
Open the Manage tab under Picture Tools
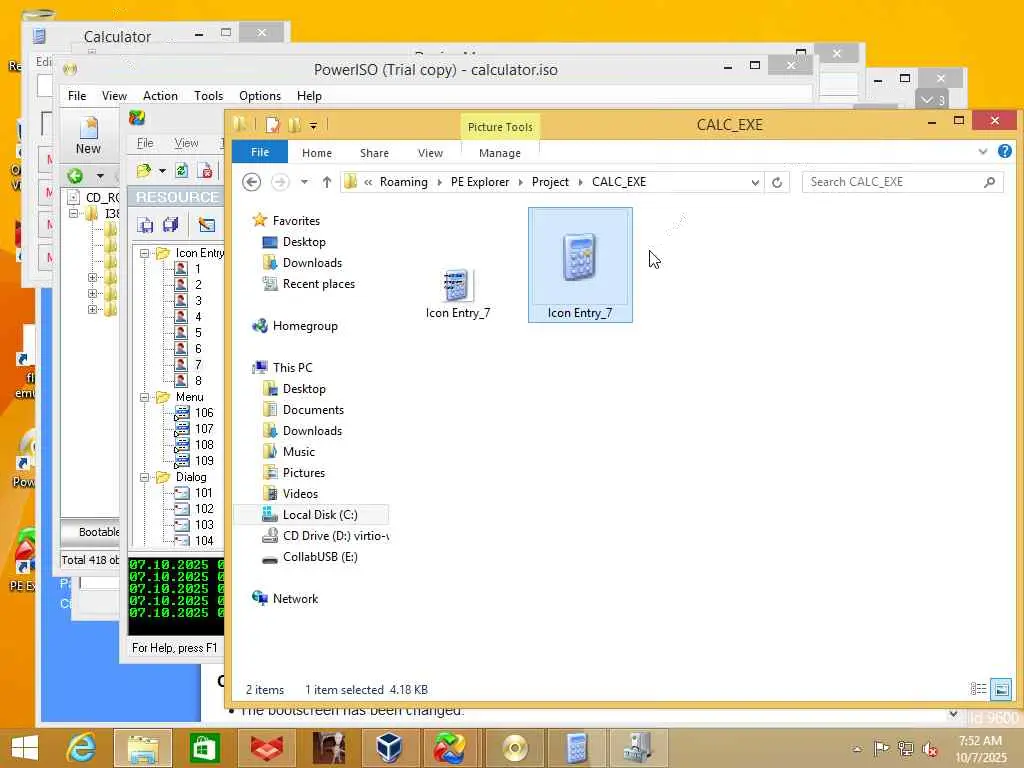(x=500, y=153)
